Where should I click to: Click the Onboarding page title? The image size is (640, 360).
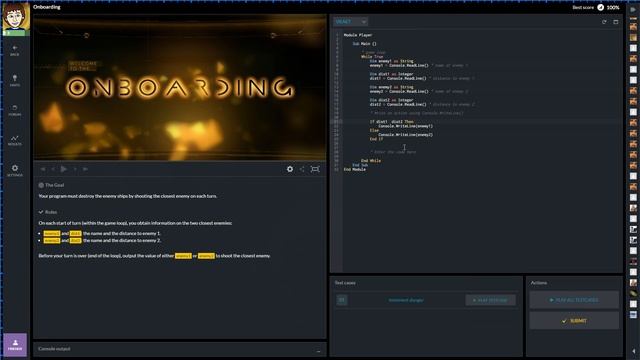pyautogui.click(x=47, y=7)
